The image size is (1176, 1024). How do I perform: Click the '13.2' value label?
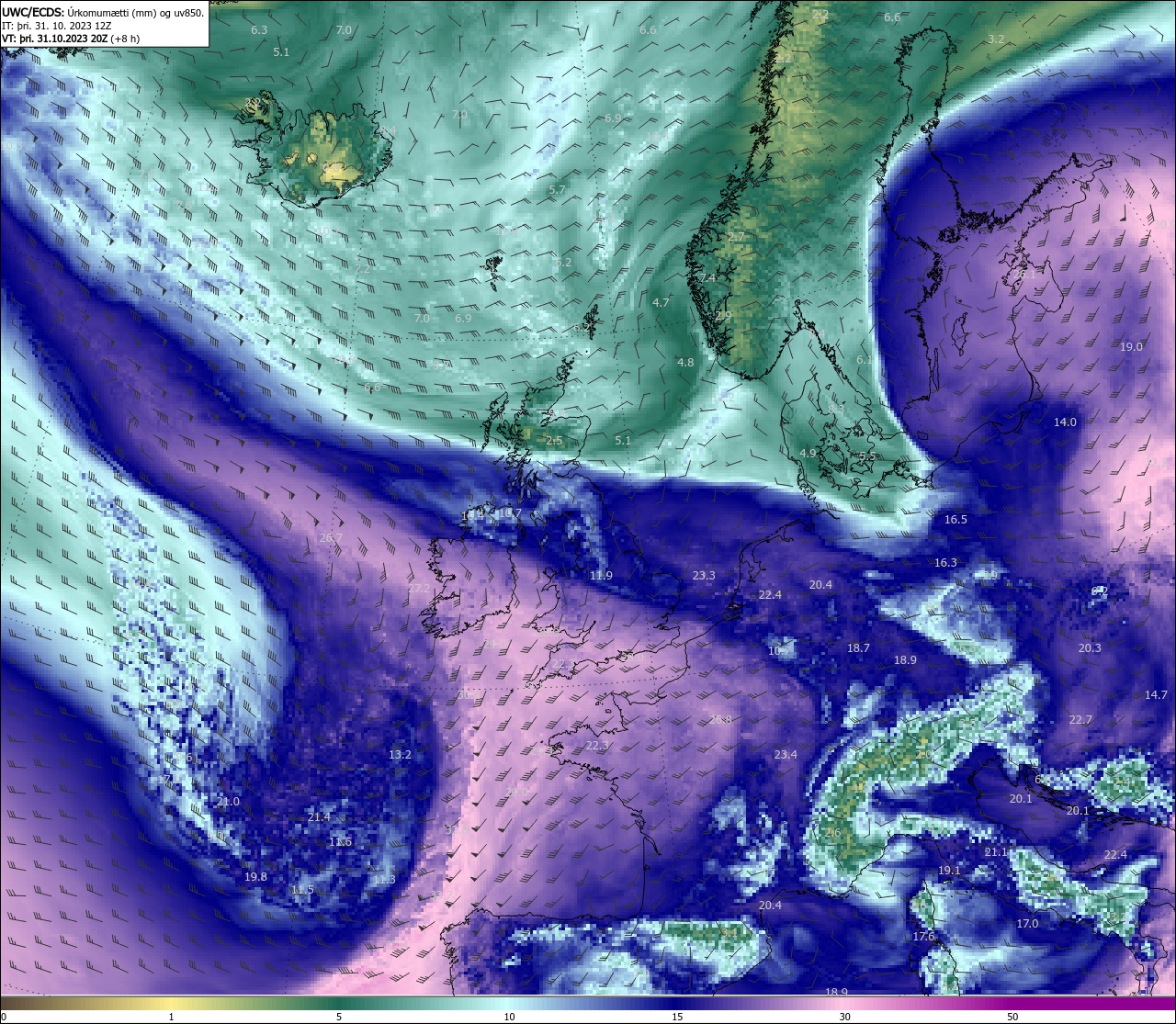click(x=400, y=755)
